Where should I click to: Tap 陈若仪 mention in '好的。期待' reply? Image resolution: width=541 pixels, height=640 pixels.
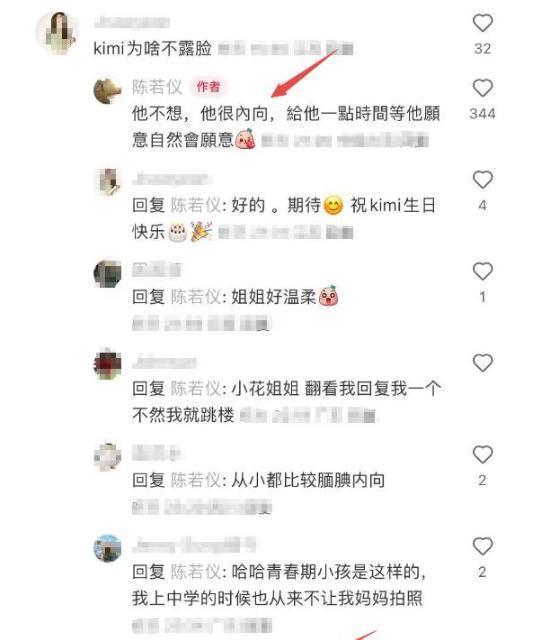pyautogui.click(x=196, y=205)
